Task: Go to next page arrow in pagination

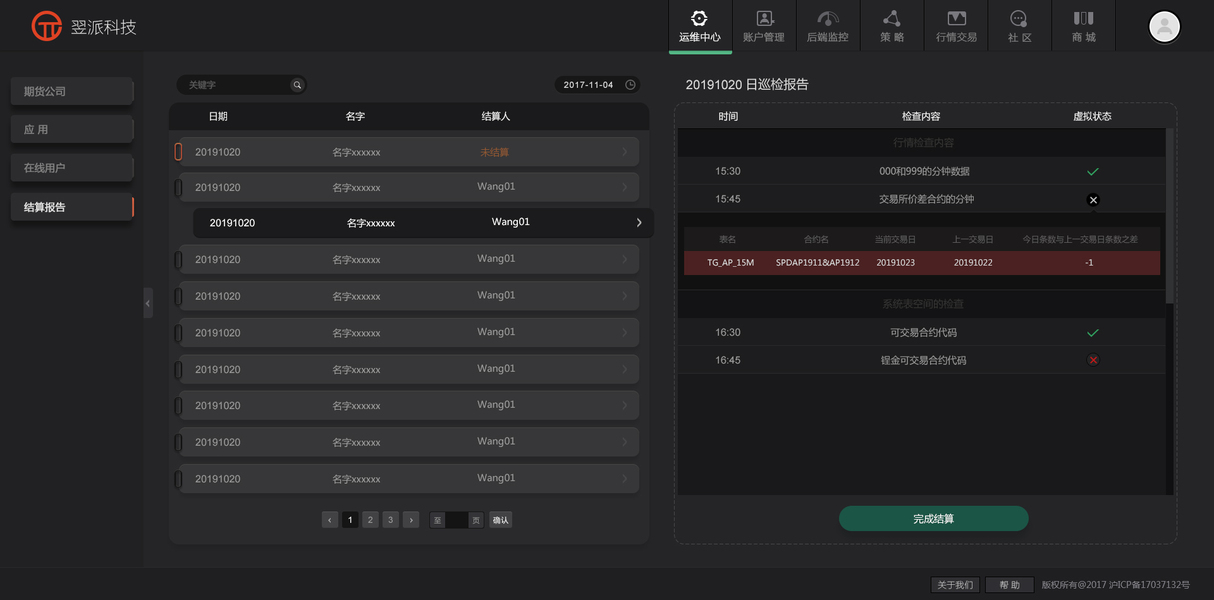Action: click(x=411, y=520)
